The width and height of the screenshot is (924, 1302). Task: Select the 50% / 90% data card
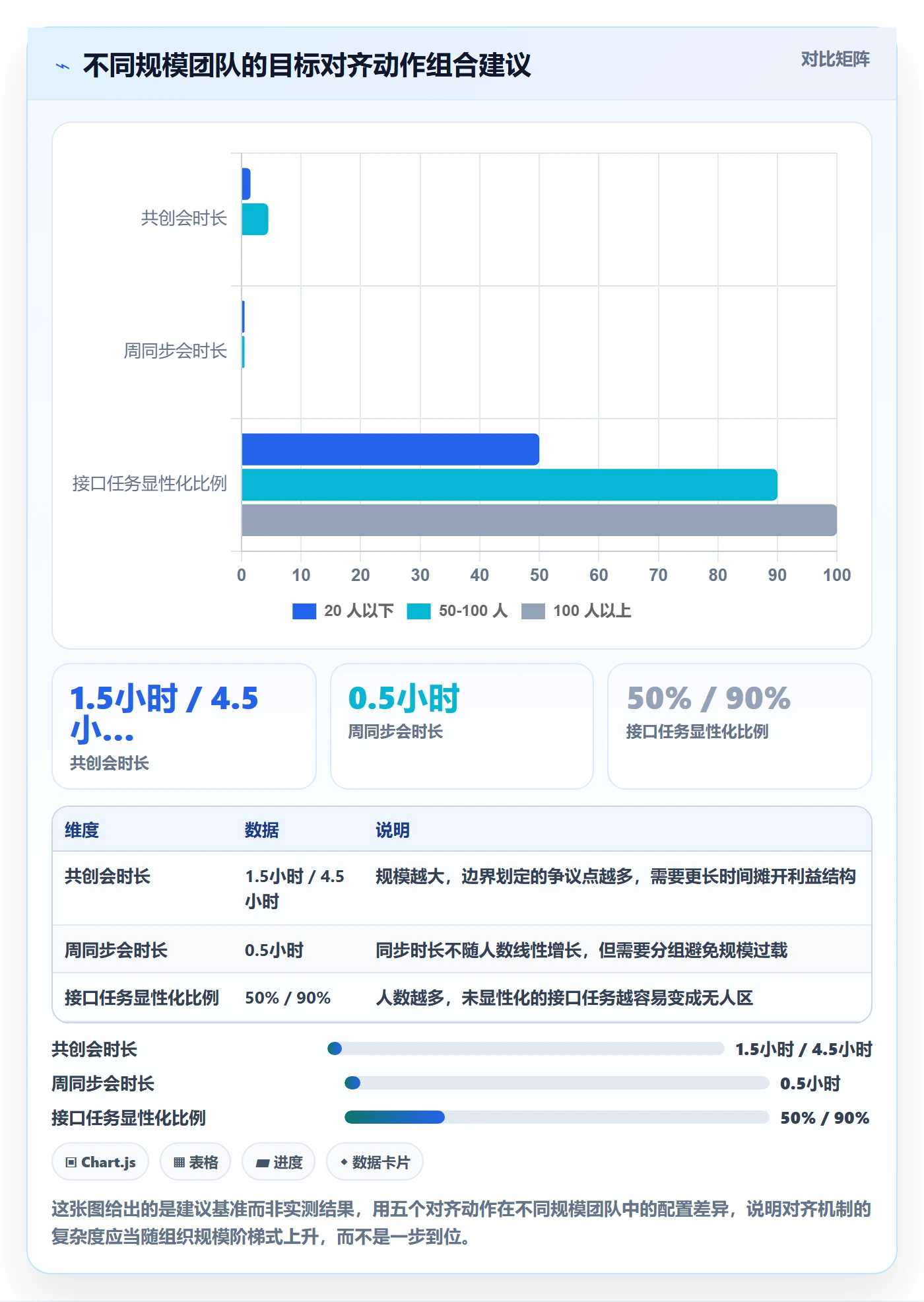pos(740,726)
